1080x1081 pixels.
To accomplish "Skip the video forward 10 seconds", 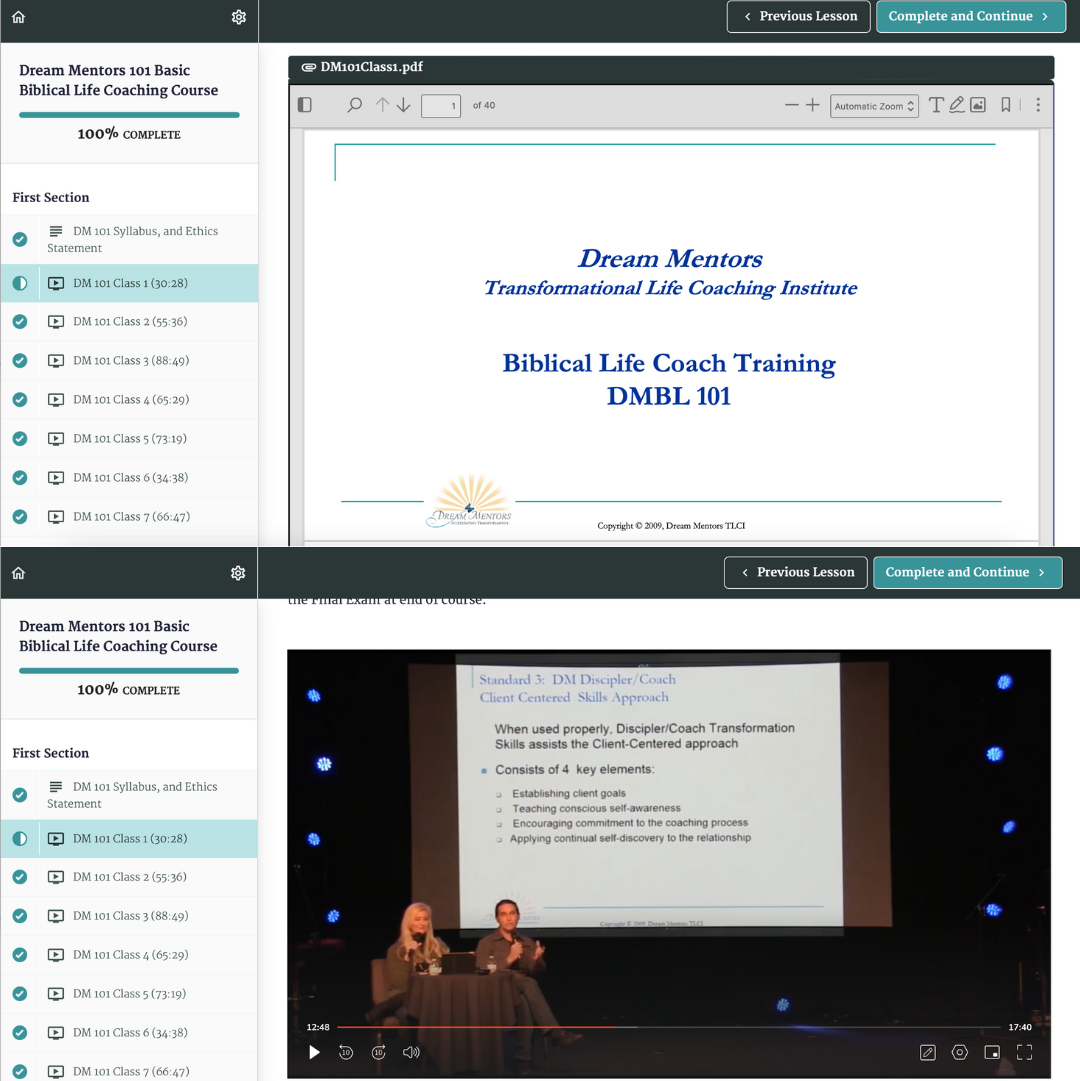I will pos(378,1052).
